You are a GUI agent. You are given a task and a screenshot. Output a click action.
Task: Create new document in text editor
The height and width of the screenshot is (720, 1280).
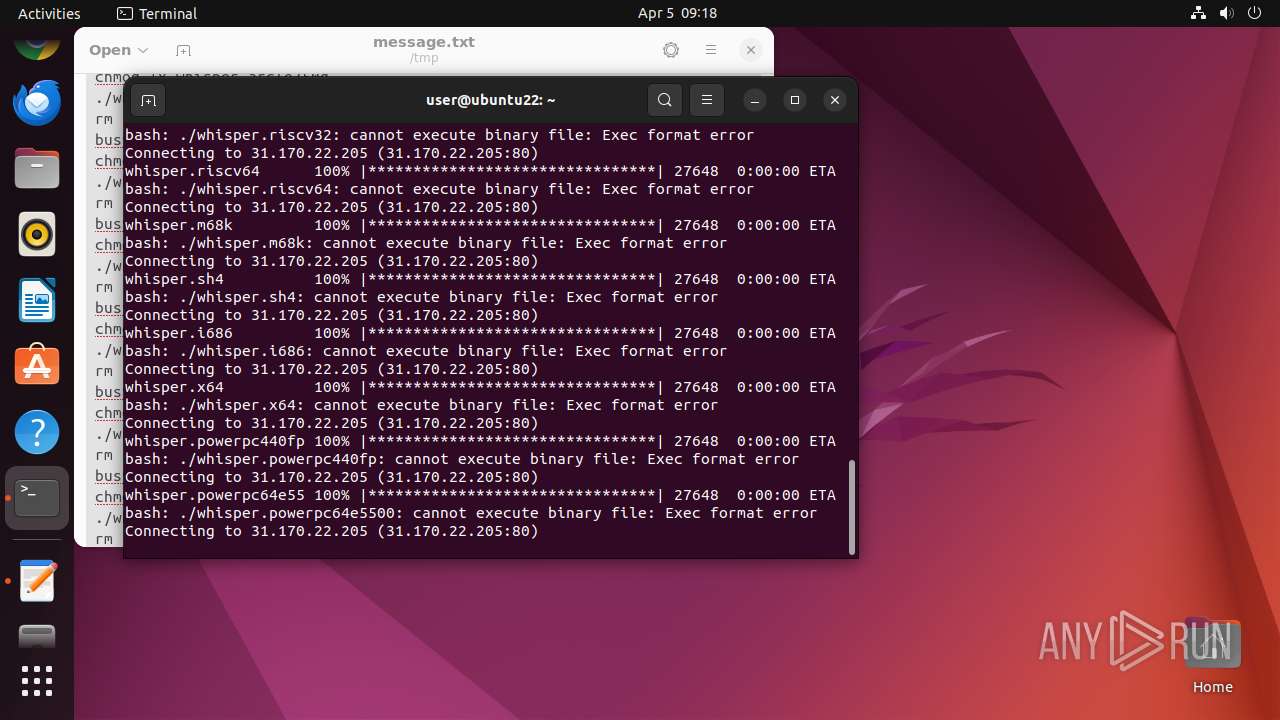coord(183,50)
